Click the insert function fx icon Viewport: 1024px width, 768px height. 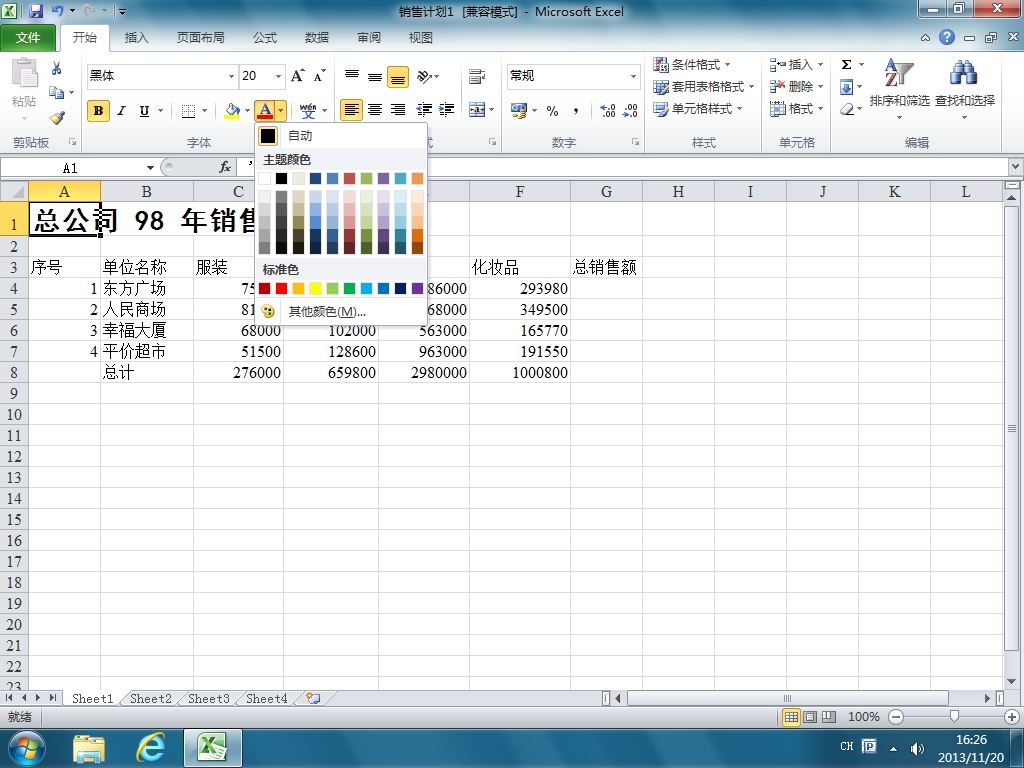click(x=225, y=168)
